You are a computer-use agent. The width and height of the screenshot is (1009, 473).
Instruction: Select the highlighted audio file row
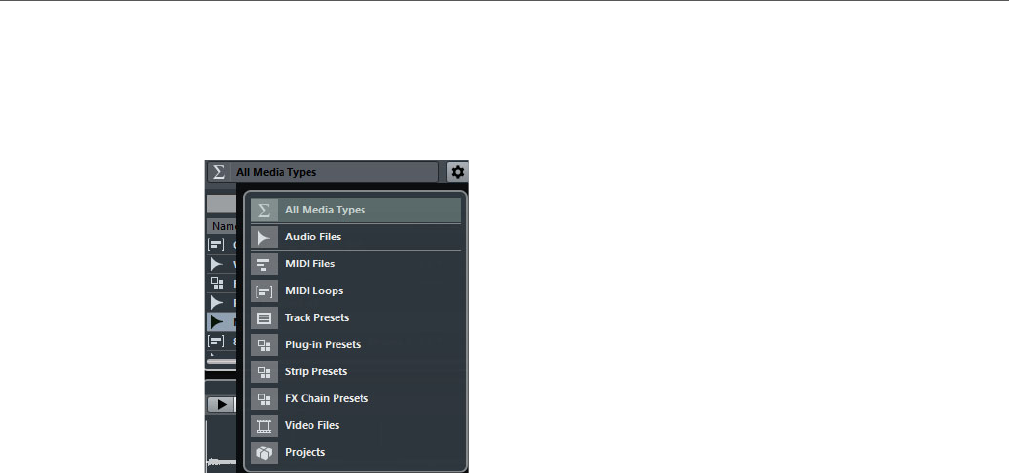tap(222, 322)
